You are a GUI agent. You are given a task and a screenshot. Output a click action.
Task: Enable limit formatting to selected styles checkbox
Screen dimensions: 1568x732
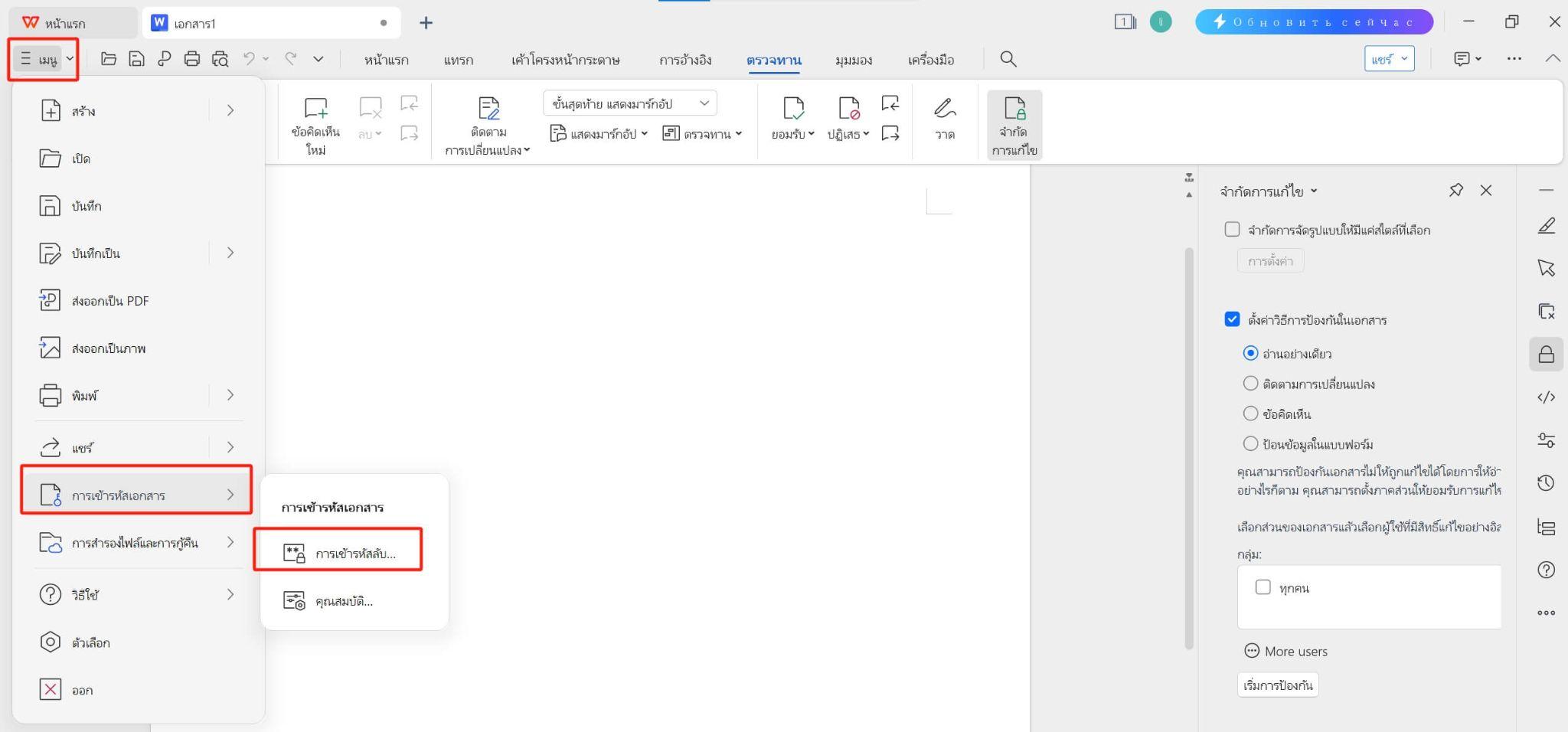[1232, 230]
